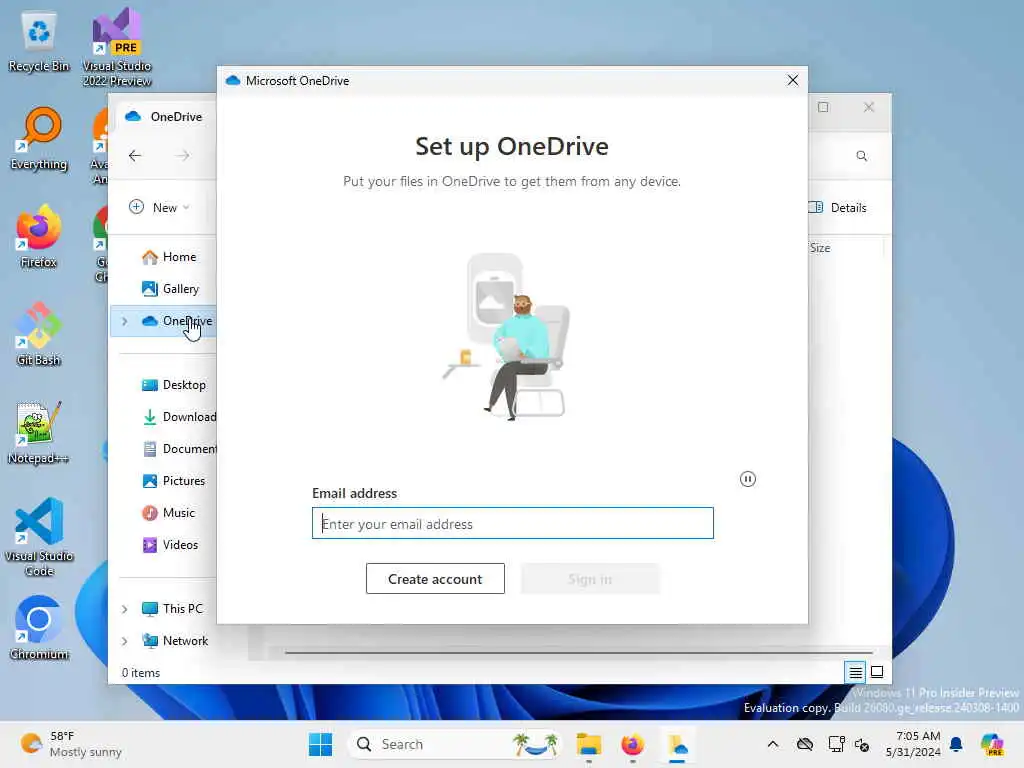Screen dimensions: 1024x768
Task: Click the muted volume tray icon
Action: tap(862, 744)
